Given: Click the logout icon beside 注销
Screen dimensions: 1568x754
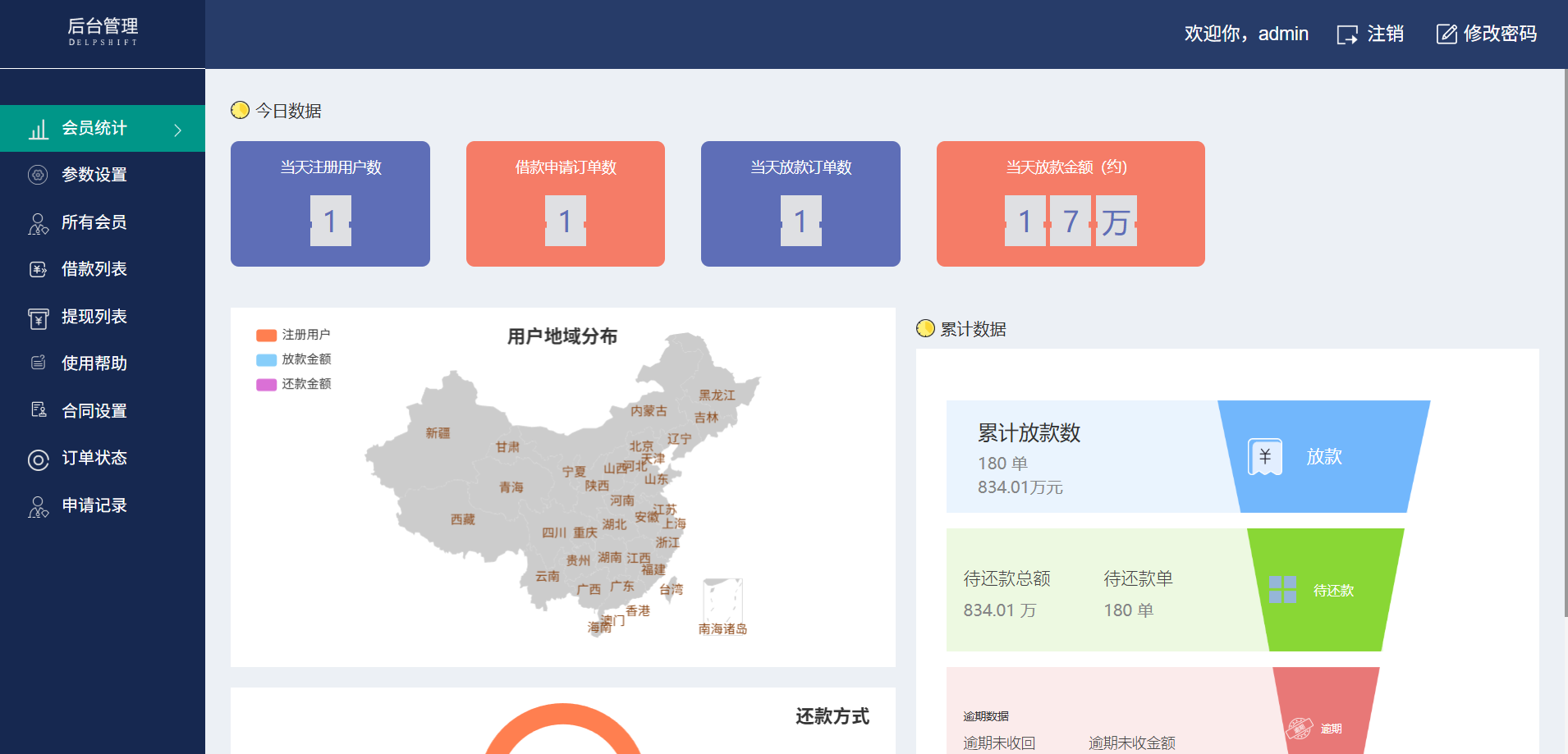Looking at the screenshot, I should (1346, 34).
